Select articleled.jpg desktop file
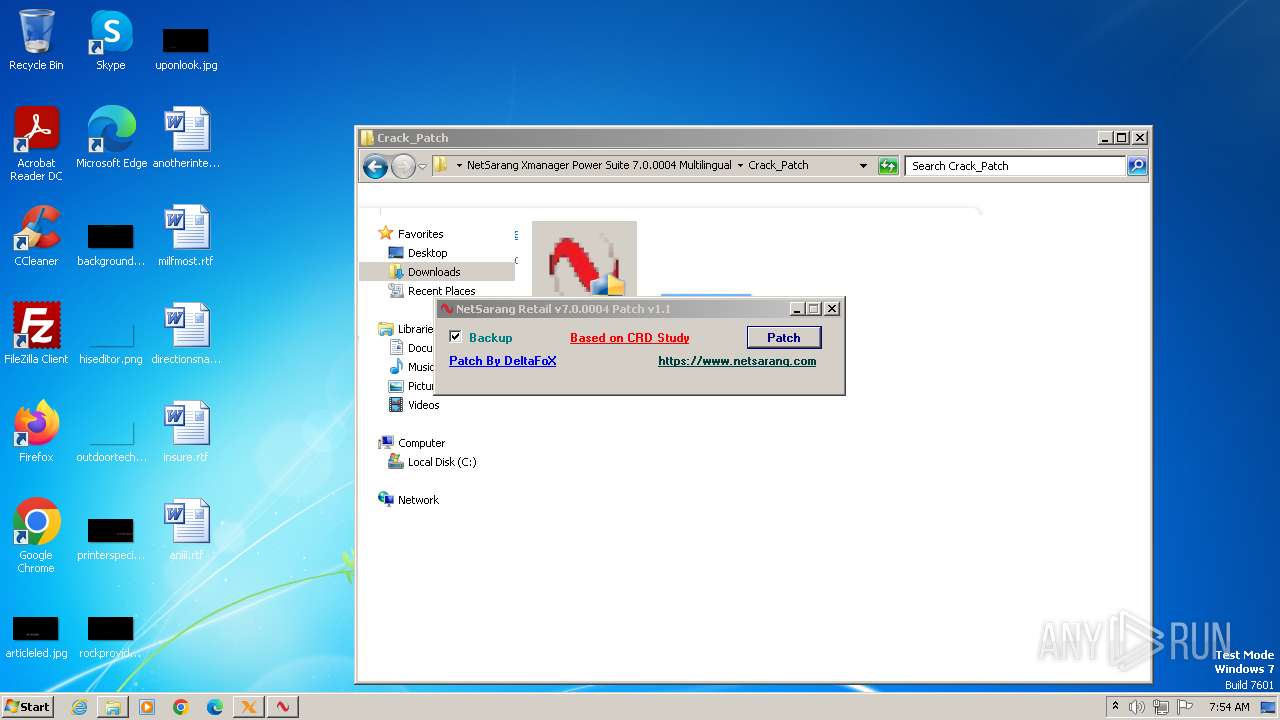1280x720 pixels. click(x=36, y=638)
